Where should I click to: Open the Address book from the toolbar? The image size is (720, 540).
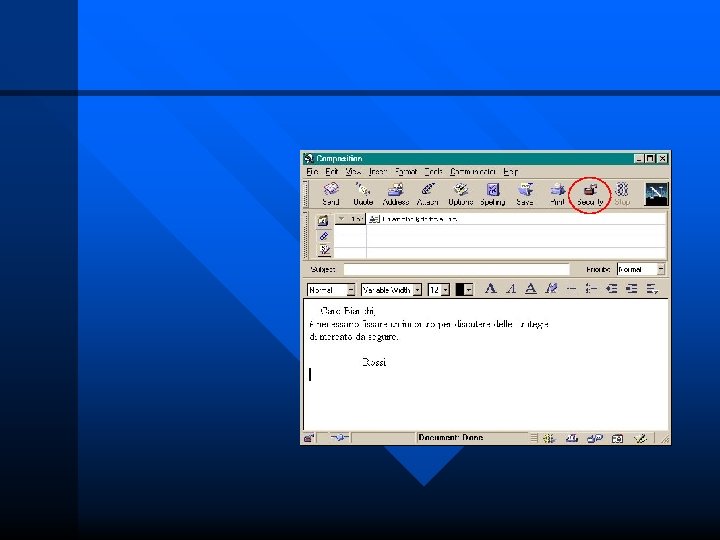point(395,194)
